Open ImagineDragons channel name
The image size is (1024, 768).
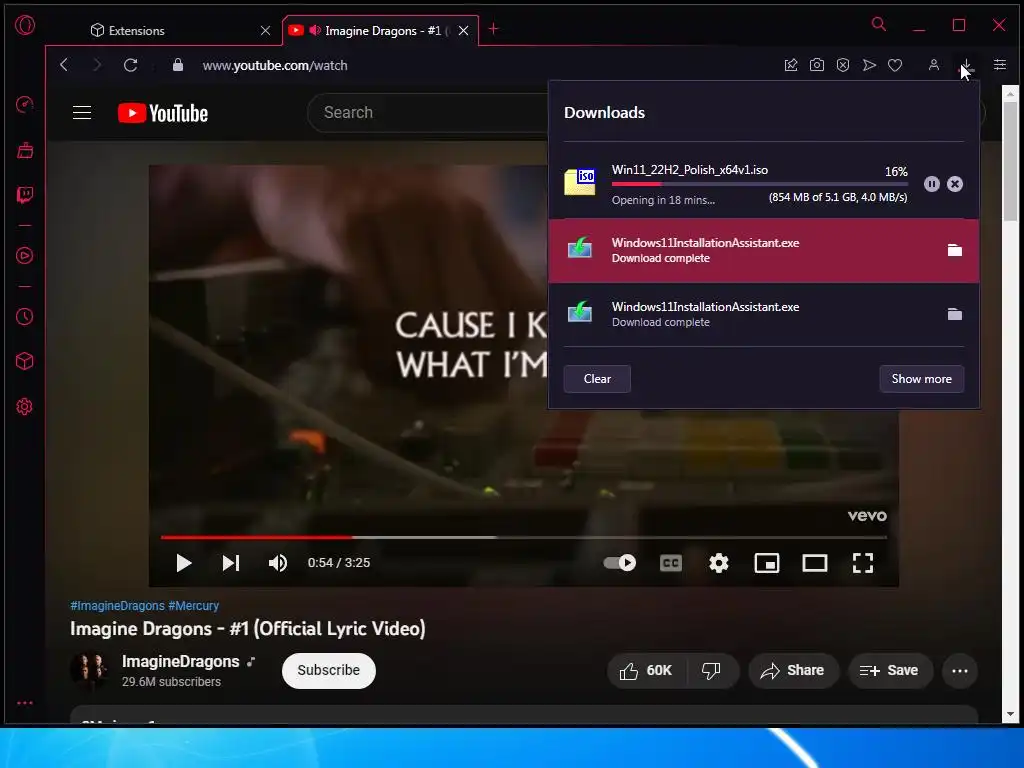click(180, 662)
